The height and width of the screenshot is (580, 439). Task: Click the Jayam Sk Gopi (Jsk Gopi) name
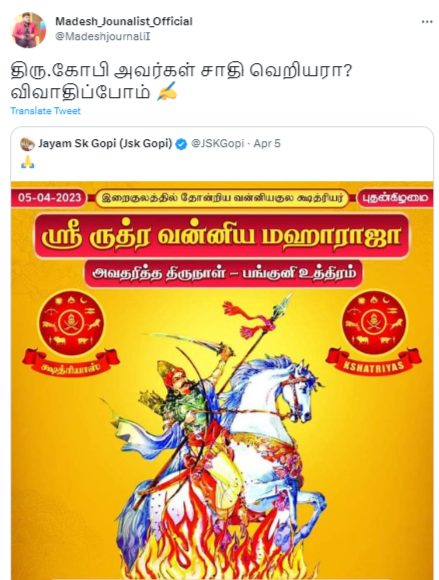105,144
